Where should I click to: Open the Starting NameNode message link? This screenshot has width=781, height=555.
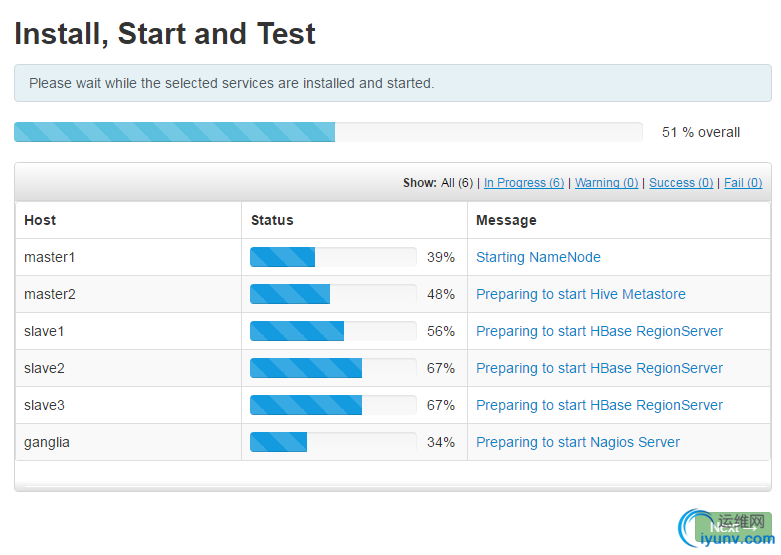pyautogui.click(x=538, y=257)
